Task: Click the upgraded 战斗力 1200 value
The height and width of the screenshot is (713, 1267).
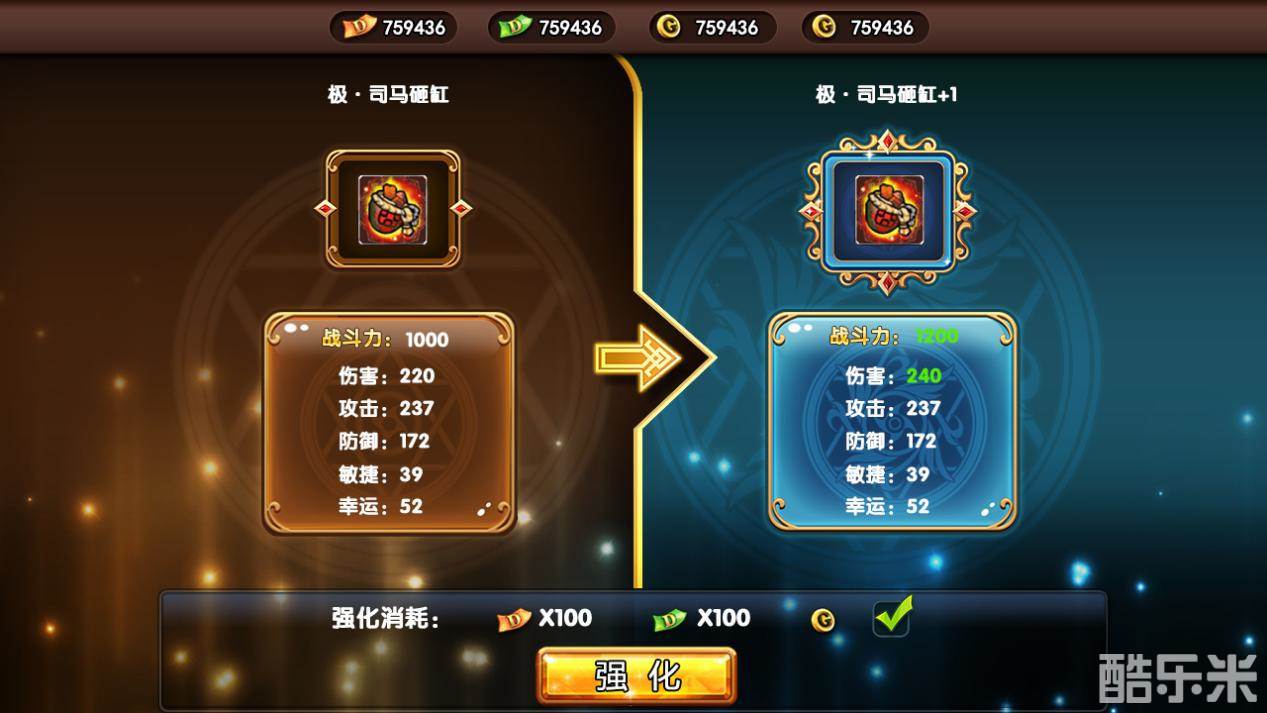Action: tap(937, 337)
